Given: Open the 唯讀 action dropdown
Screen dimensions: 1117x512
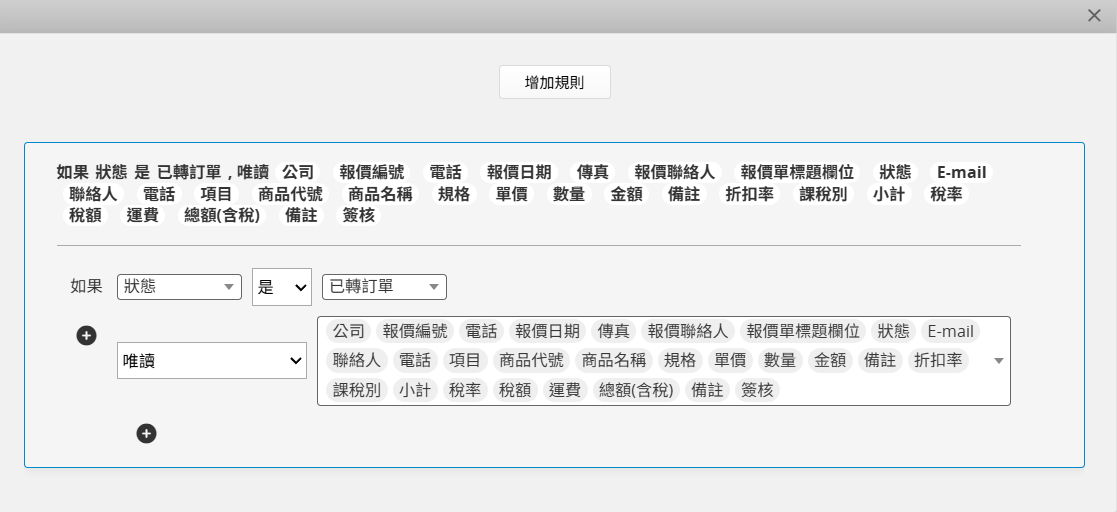Looking at the screenshot, I should [x=211, y=360].
